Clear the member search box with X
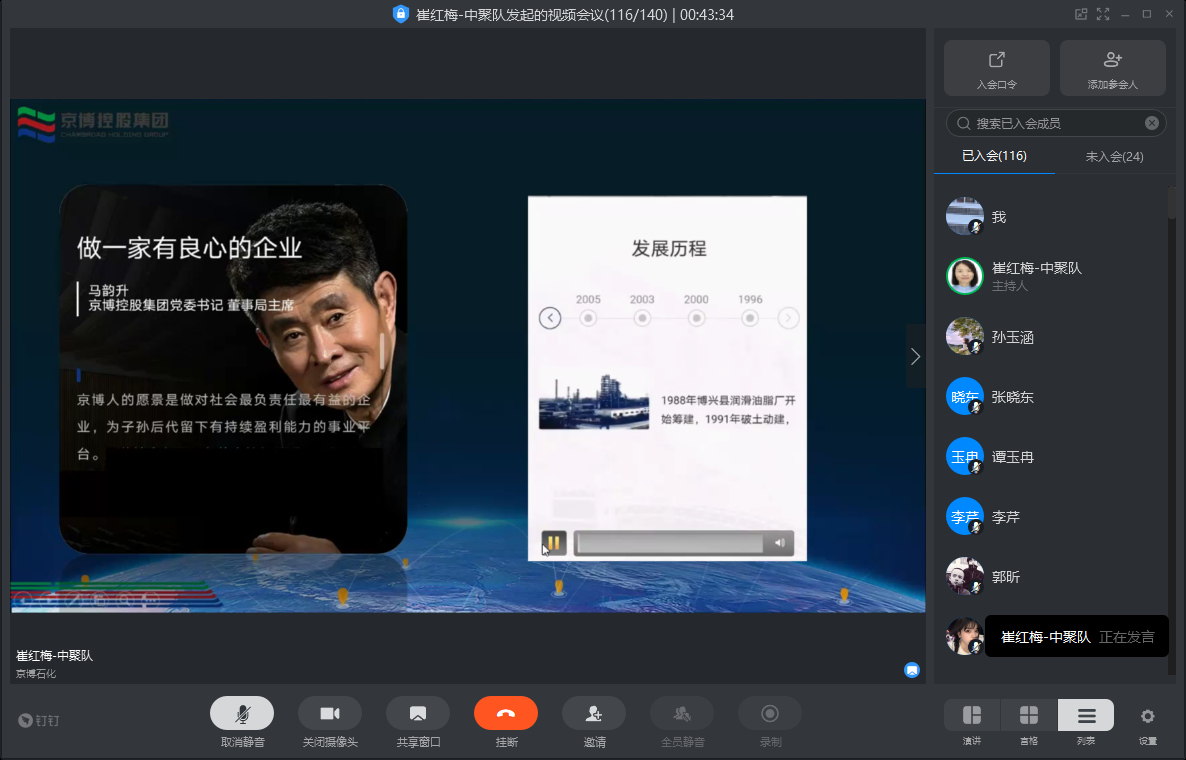Viewport: 1186px width, 760px height. (1152, 123)
